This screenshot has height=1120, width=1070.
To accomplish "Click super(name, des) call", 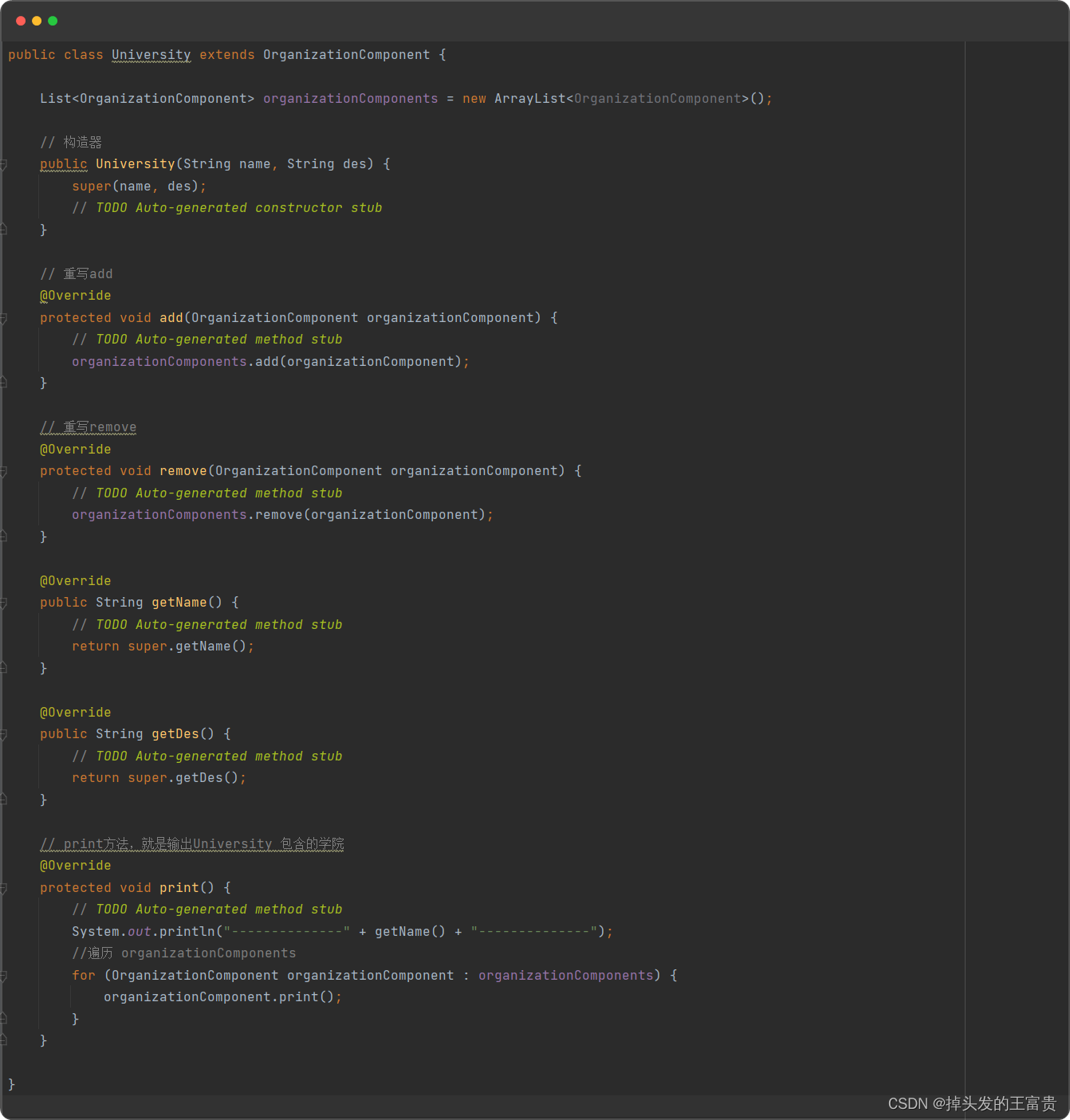I will 139,187.
